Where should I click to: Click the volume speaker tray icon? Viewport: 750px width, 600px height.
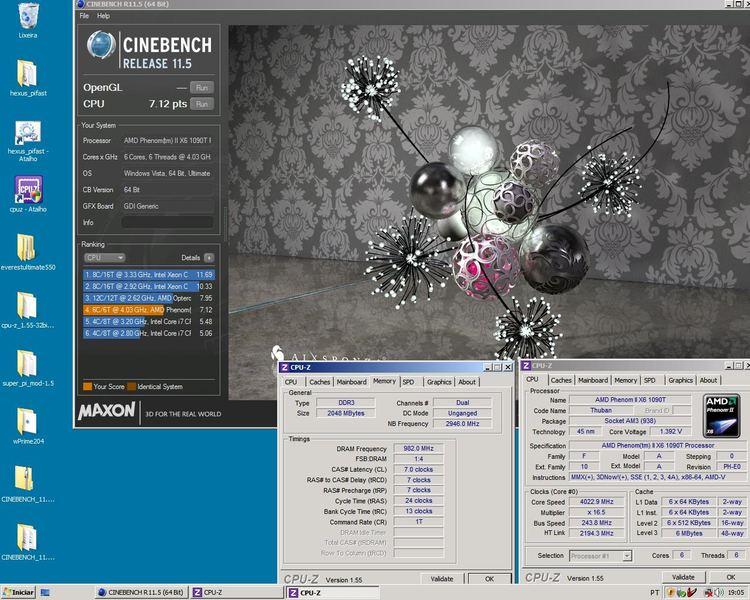click(718, 592)
